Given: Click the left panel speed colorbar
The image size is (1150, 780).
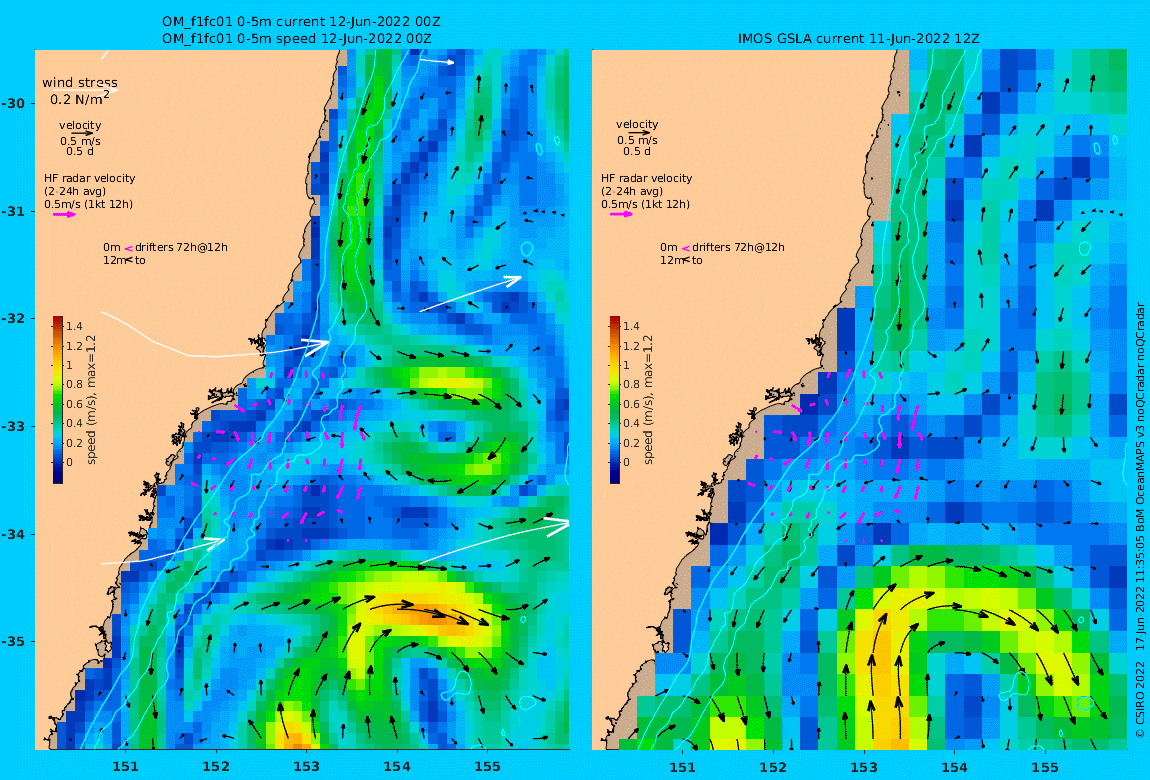Looking at the screenshot, I should [x=58, y=400].
